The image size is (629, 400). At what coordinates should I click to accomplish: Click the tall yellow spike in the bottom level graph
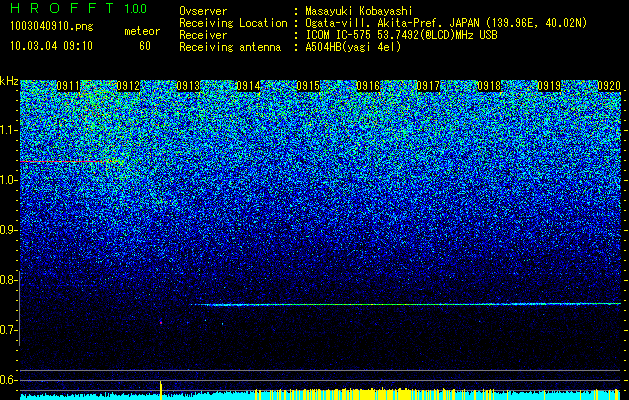[x=161, y=390]
